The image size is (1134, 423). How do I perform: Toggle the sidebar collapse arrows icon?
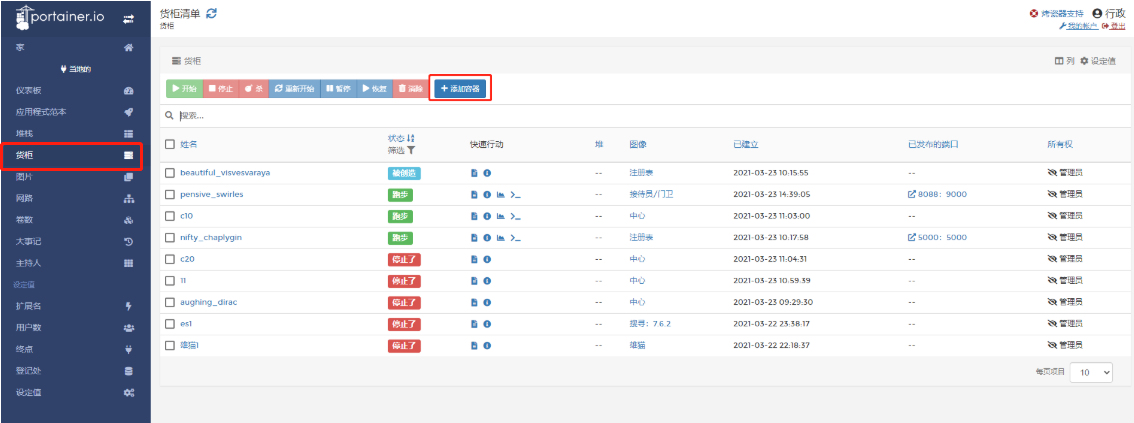coord(128,19)
